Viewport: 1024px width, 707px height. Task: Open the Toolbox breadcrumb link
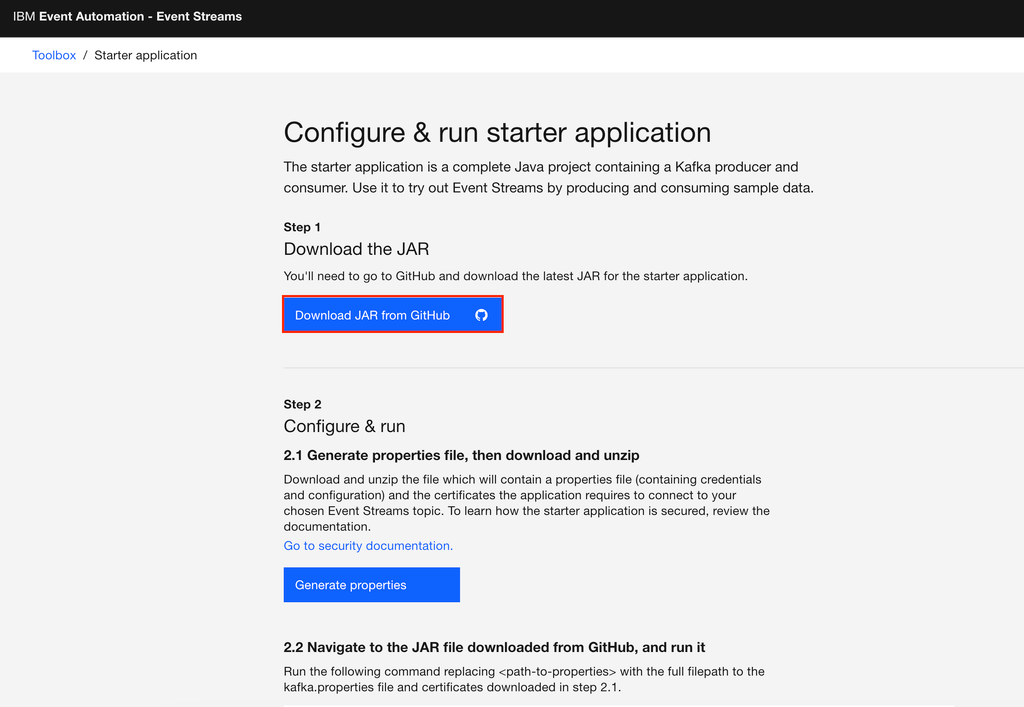click(54, 55)
